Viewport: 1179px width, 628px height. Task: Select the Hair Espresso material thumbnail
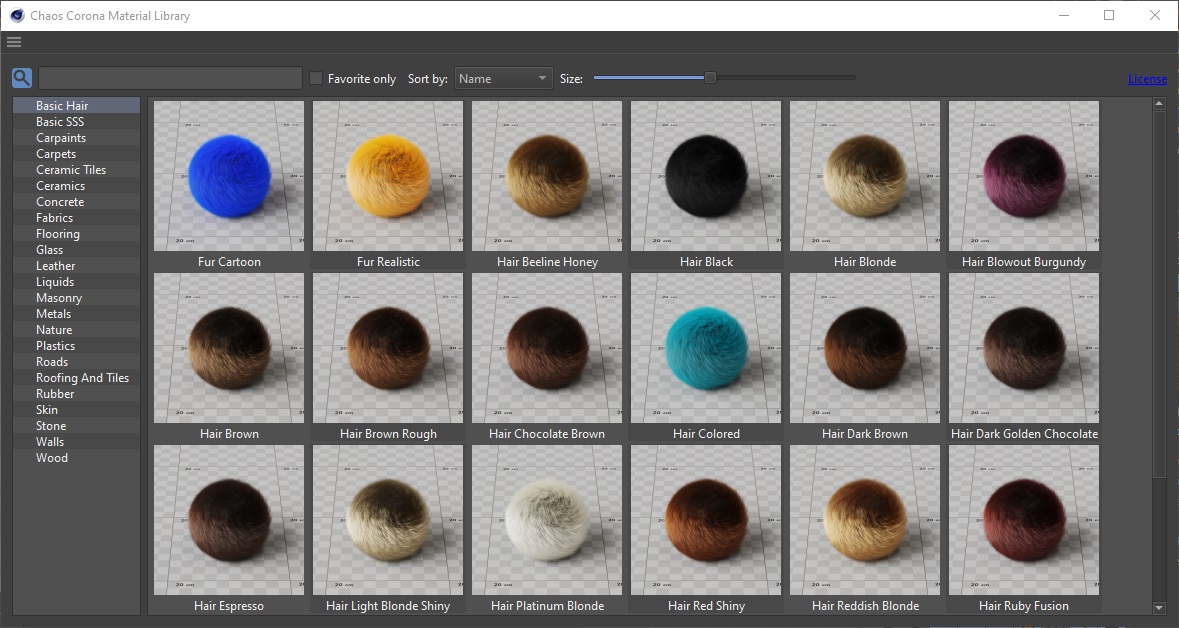point(229,520)
